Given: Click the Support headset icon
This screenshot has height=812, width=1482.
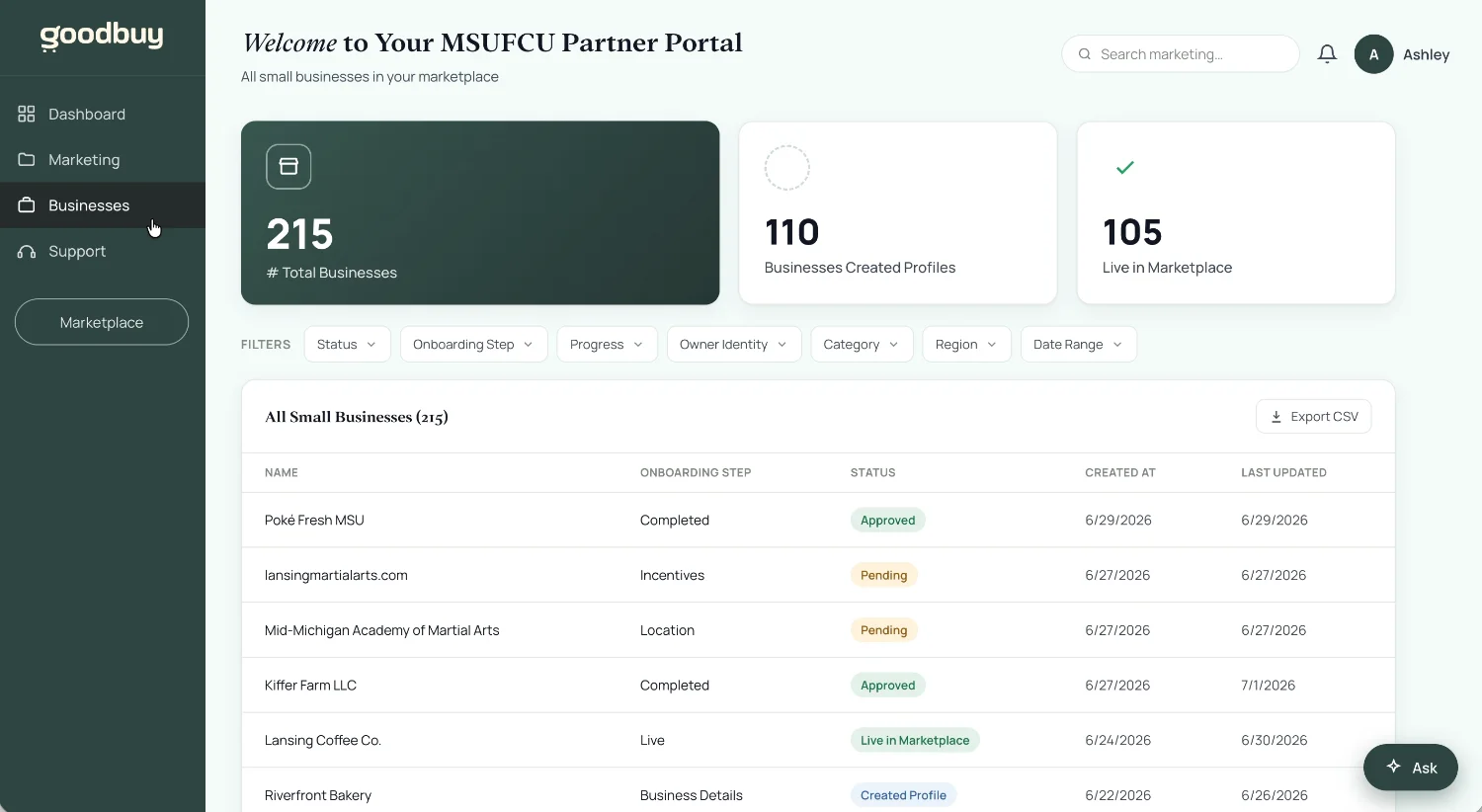Looking at the screenshot, I should coord(27,251).
